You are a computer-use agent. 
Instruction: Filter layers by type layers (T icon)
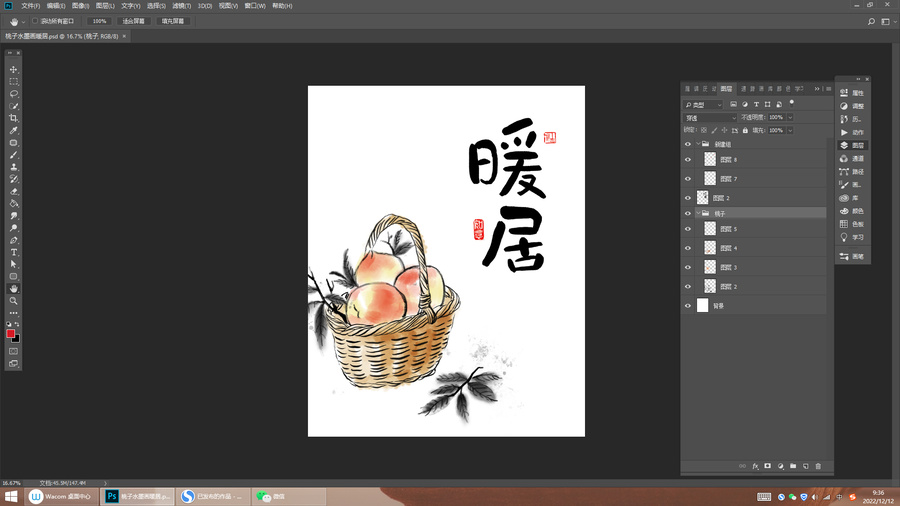tap(756, 104)
